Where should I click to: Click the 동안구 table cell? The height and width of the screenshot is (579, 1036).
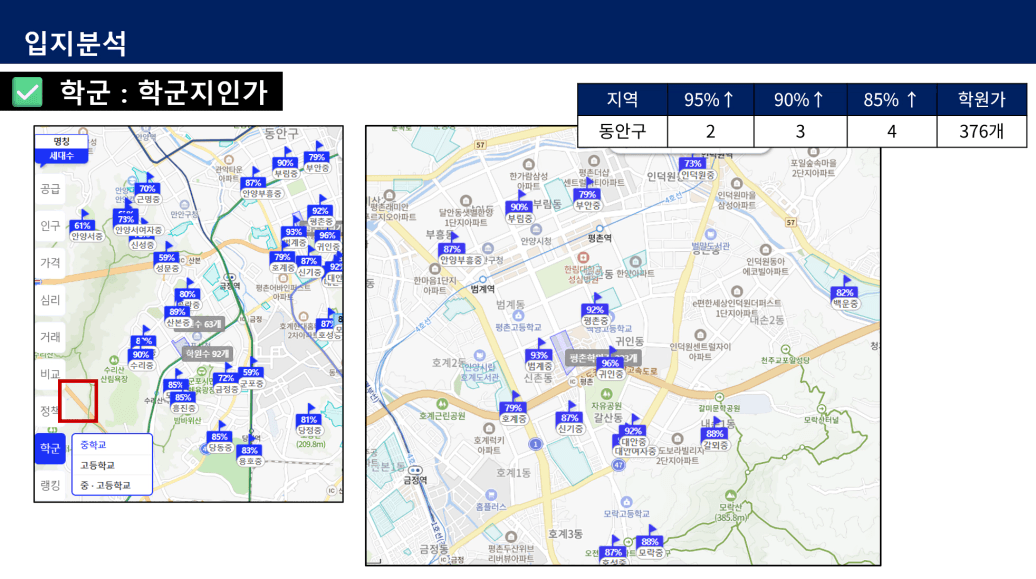[x=622, y=132]
